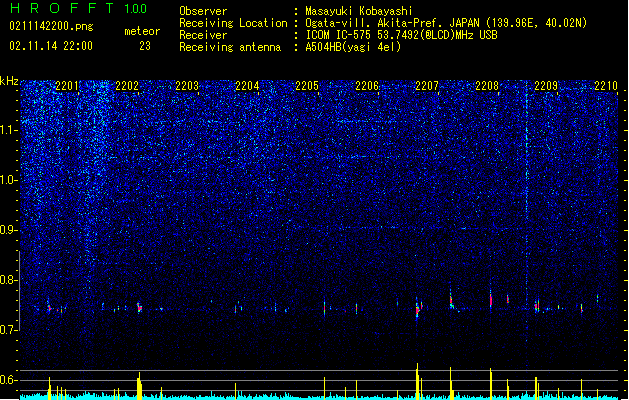Click the 2202 time marker

pos(127,86)
